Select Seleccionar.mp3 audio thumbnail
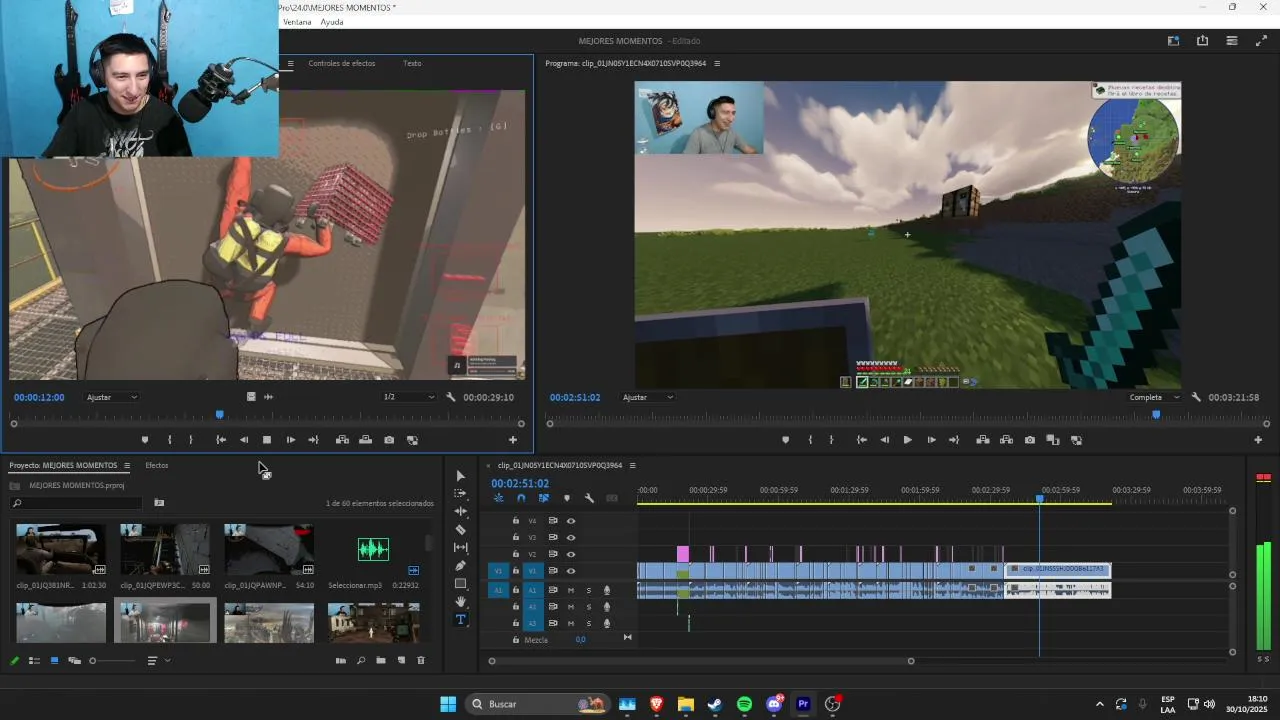This screenshot has width=1280, height=720. 373,549
